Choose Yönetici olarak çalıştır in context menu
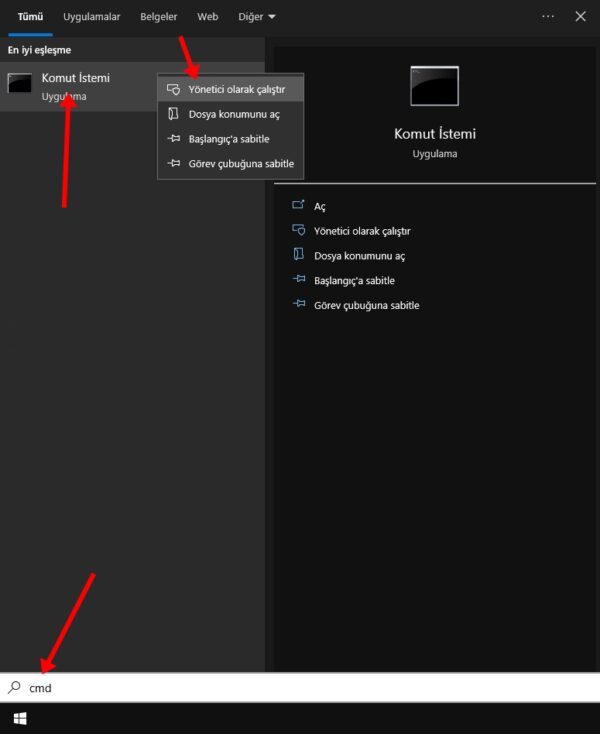Viewport: 600px width, 734px height. (236, 89)
